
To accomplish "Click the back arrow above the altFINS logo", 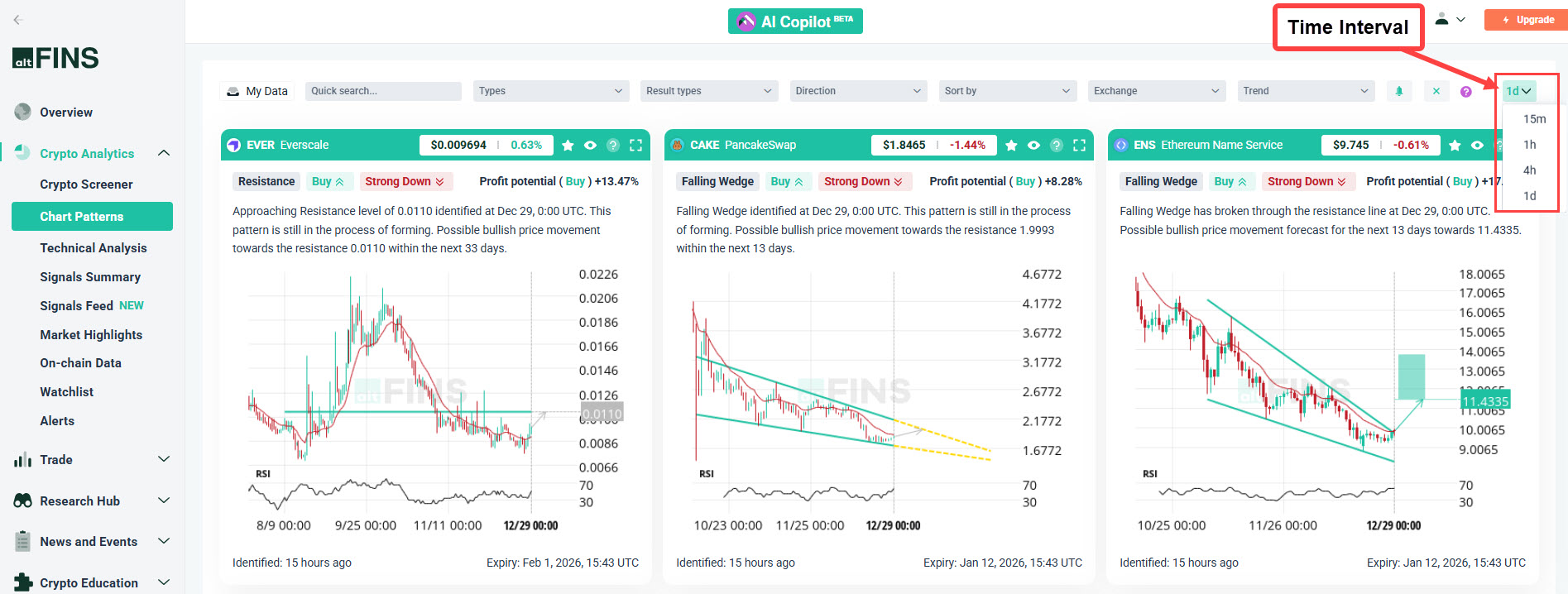I will pyautogui.click(x=17, y=19).
